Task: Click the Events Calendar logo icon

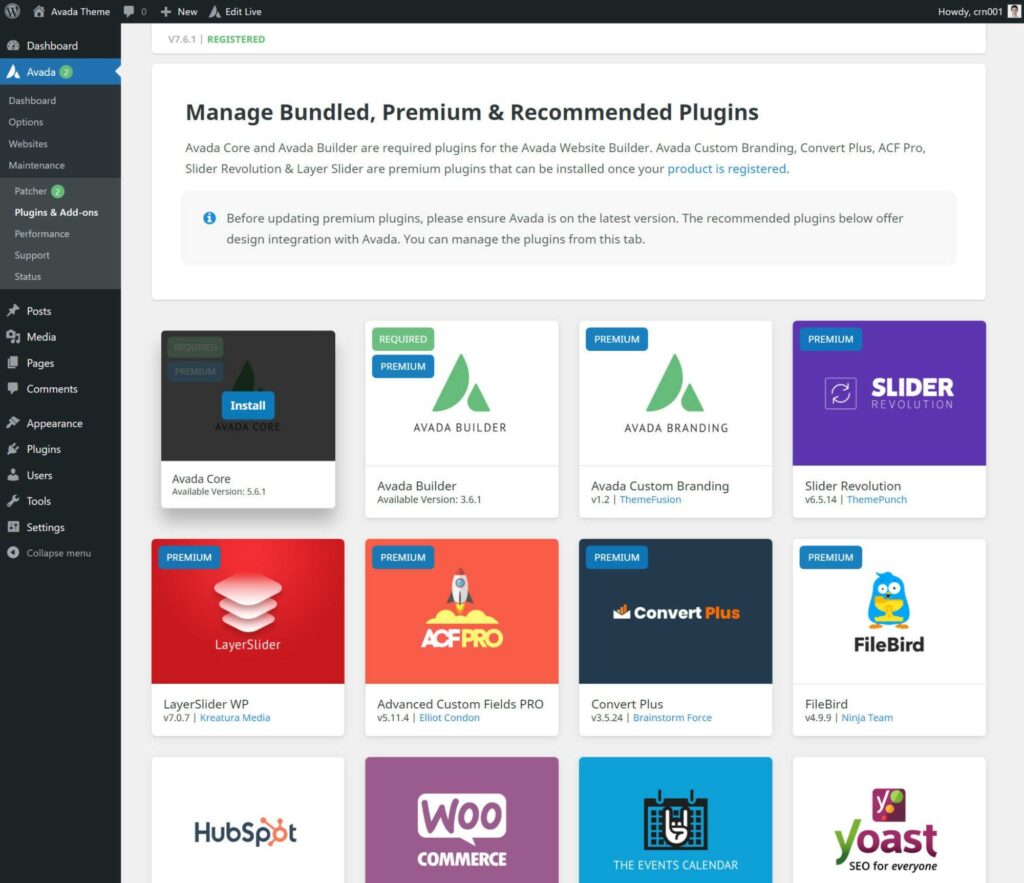Action: coord(675,821)
